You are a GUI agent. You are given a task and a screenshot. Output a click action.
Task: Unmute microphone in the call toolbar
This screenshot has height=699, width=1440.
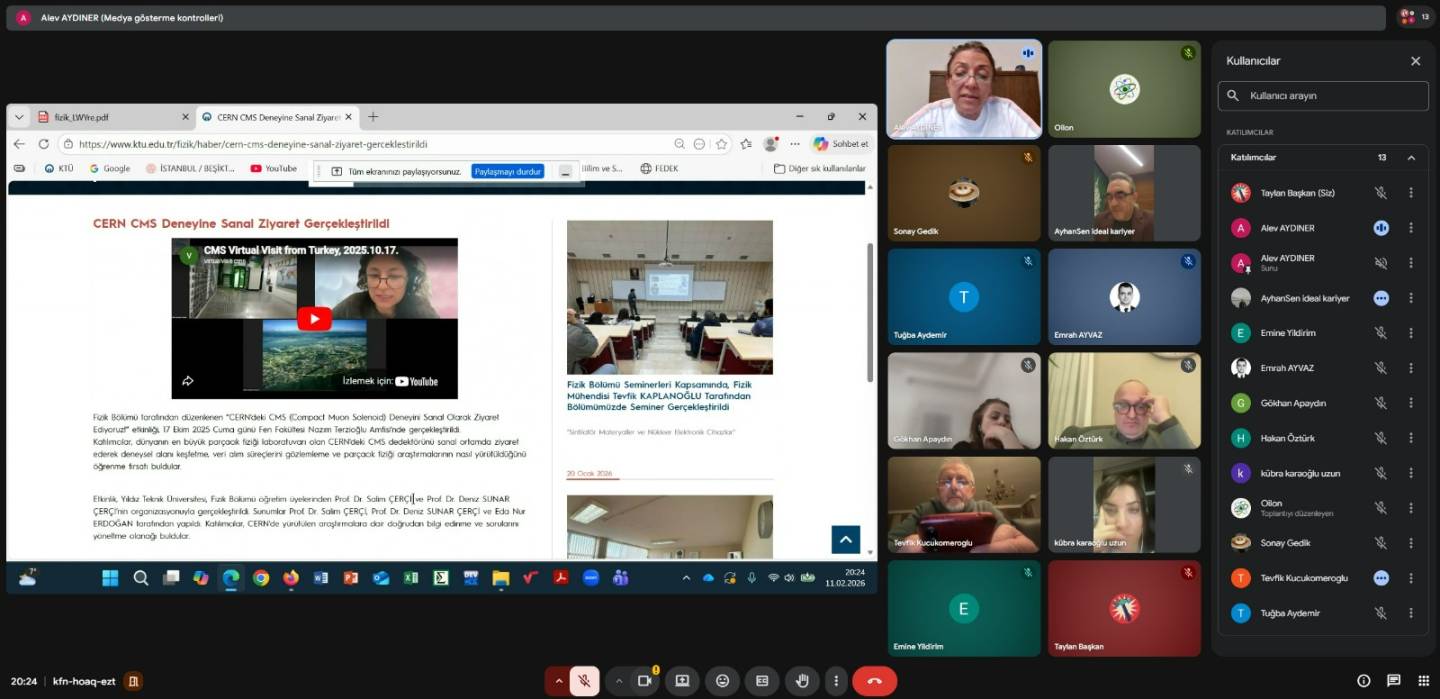coord(585,681)
